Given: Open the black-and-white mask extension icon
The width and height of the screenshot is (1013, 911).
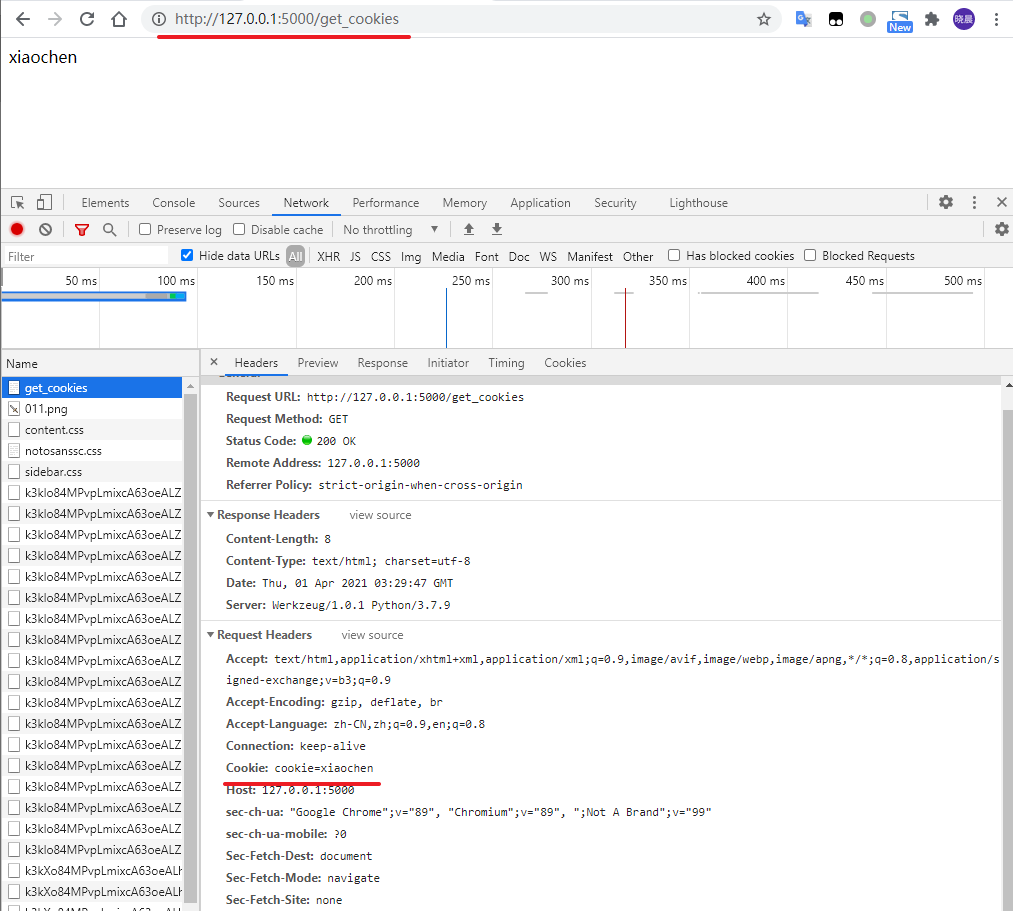Looking at the screenshot, I should [835, 19].
